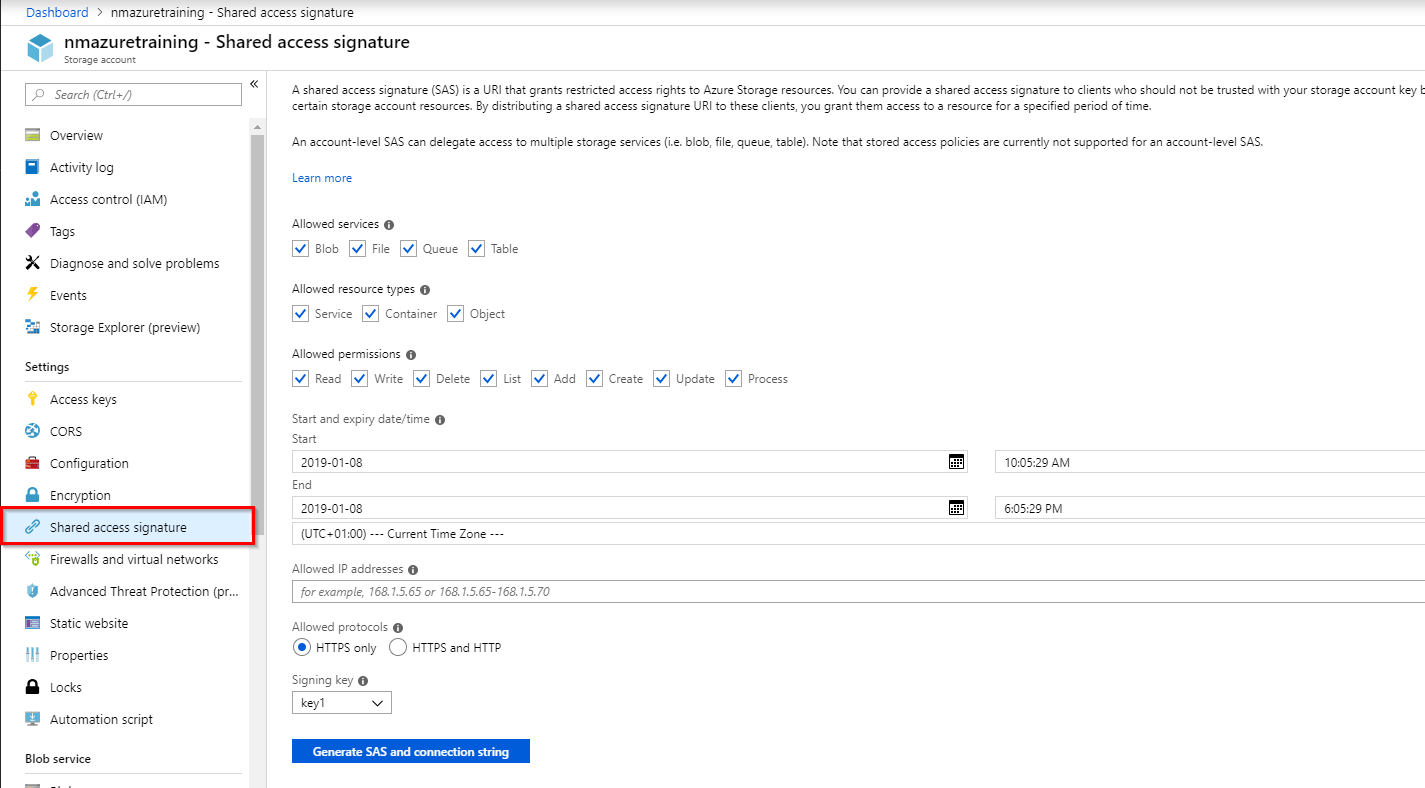Click the Storage Explorer (preview) icon
Image resolution: width=1425 pixels, height=788 pixels.
pos(33,327)
